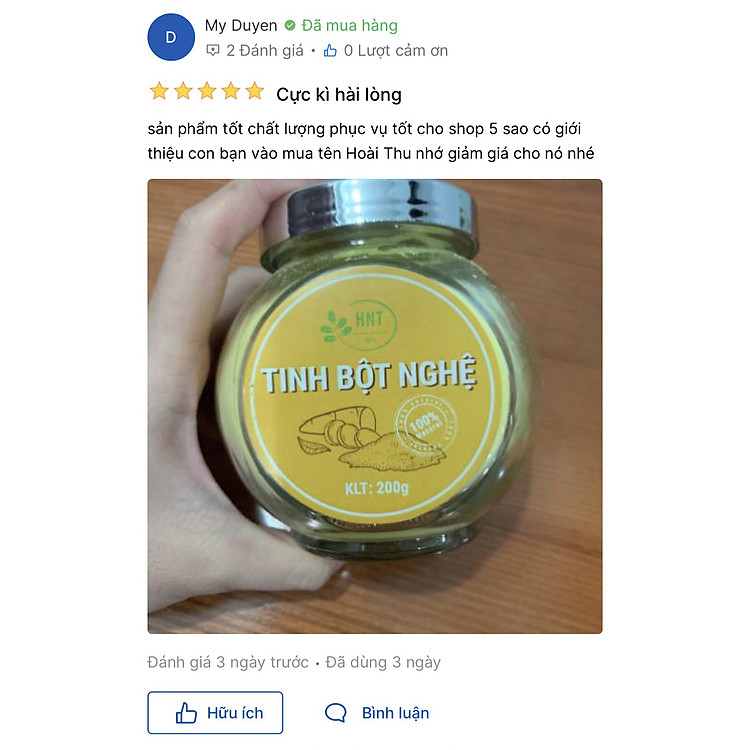Click the 2 Đánh giá text
This screenshot has height=750, width=750.
[x=265, y=50]
